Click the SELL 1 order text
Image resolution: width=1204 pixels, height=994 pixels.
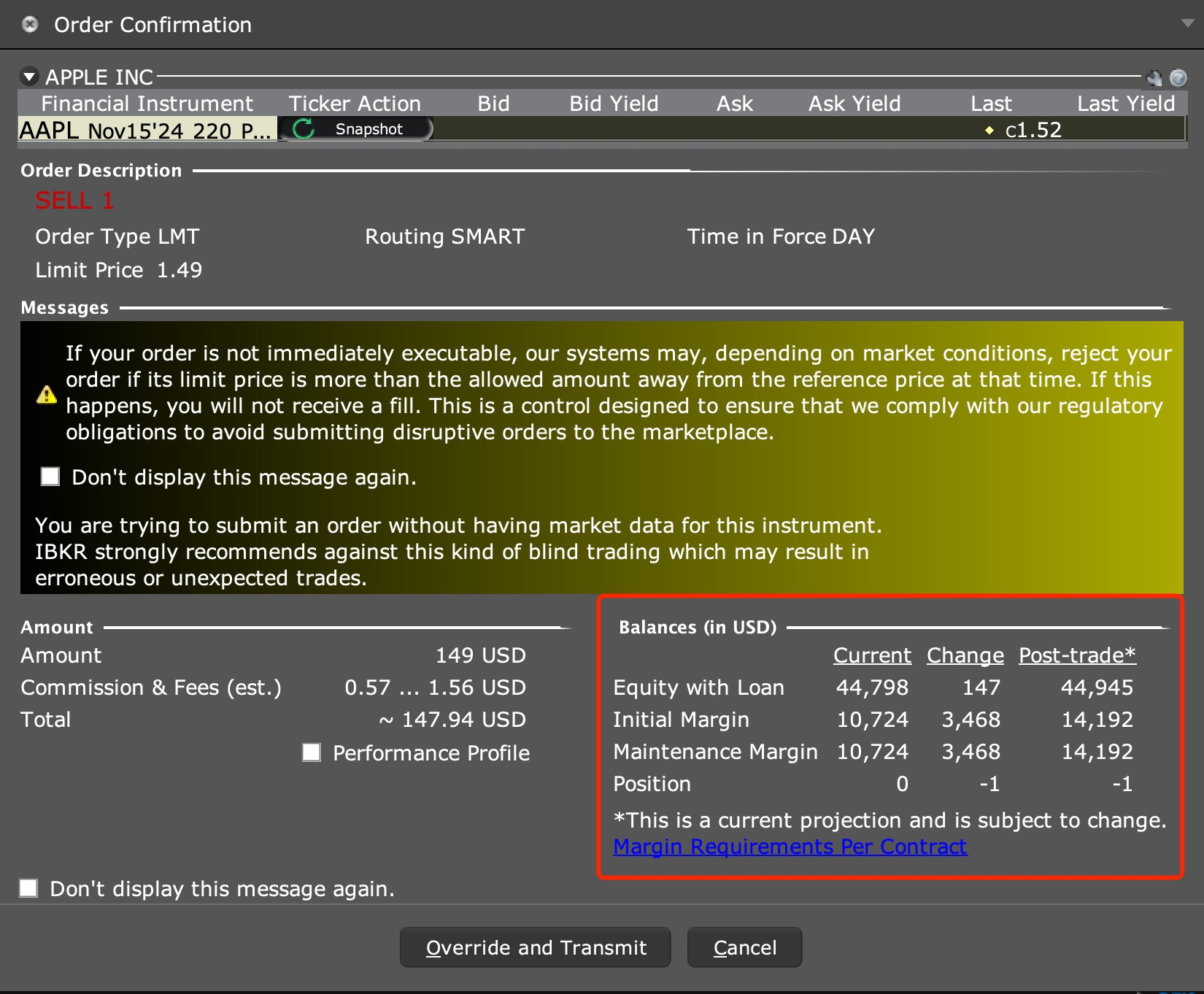pyautogui.click(x=74, y=200)
